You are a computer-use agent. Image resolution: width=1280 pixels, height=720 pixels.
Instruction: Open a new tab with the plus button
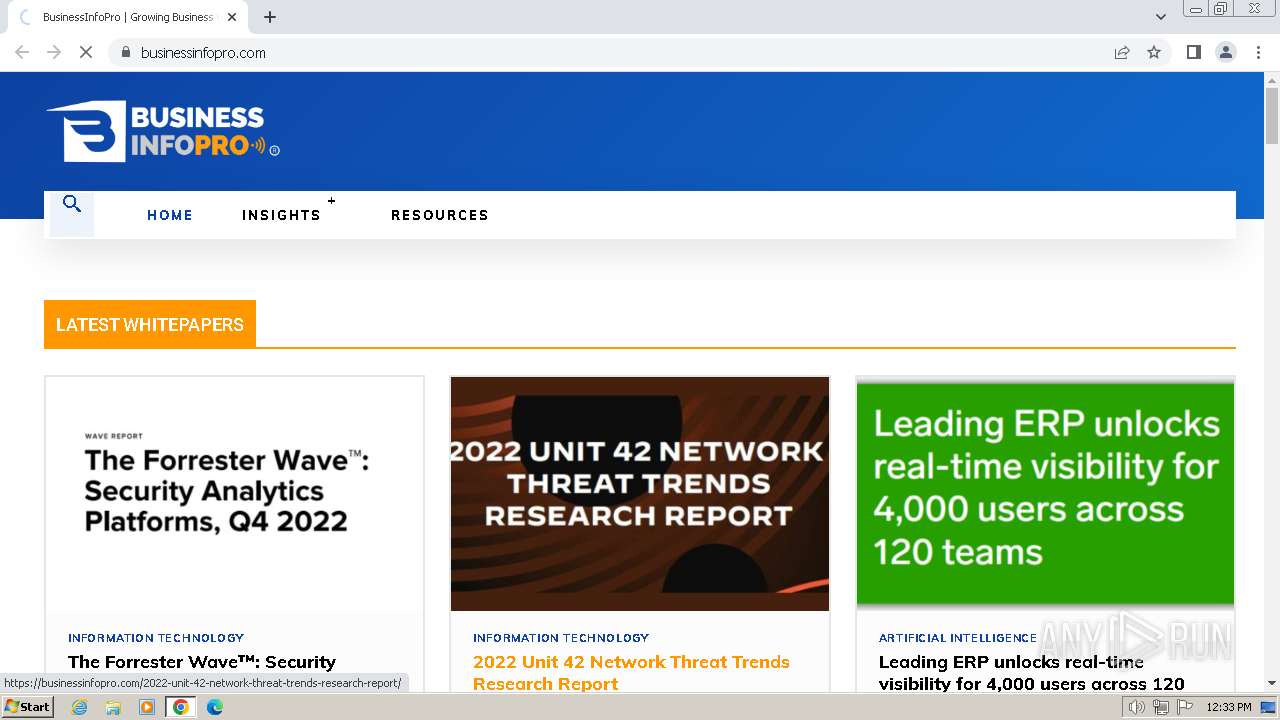(x=270, y=17)
